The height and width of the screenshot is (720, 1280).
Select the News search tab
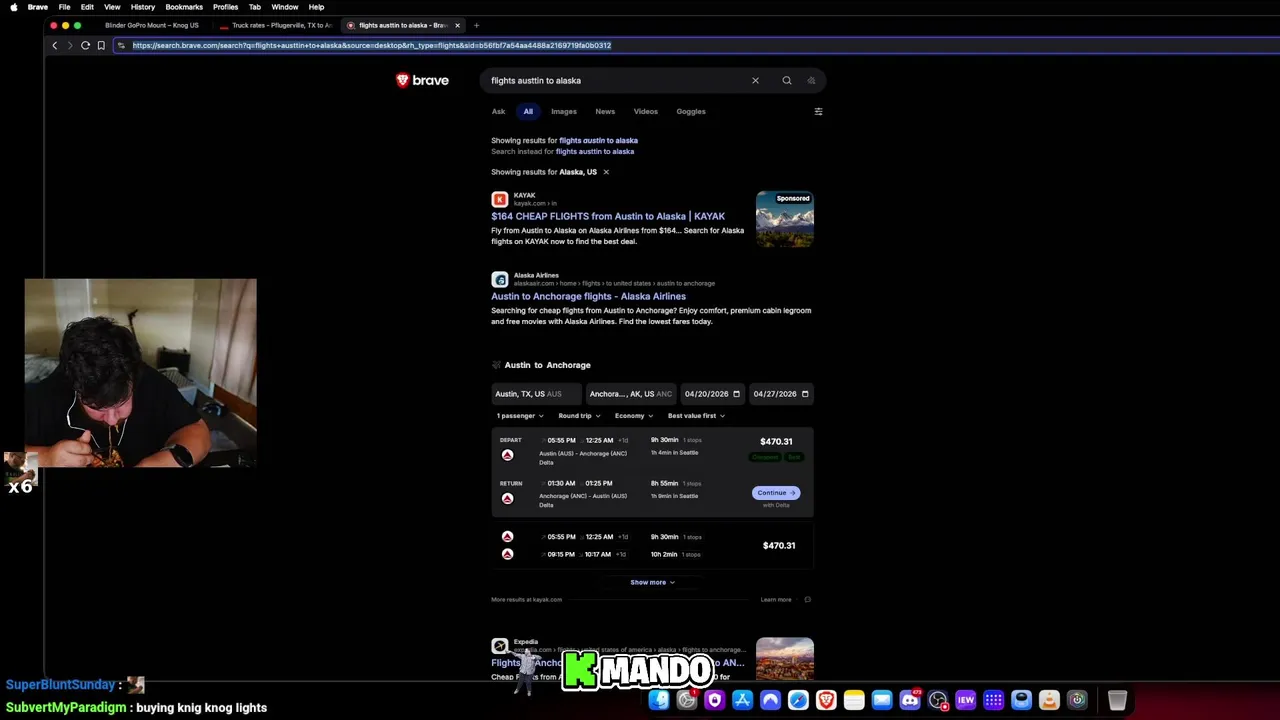click(x=605, y=111)
